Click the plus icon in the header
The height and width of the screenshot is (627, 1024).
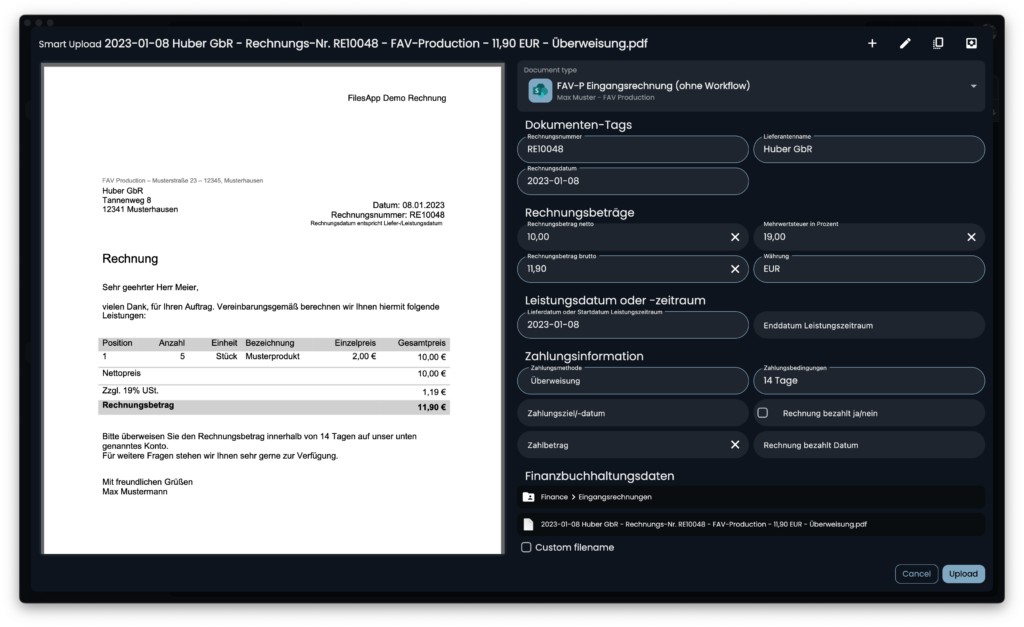(x=872, y=43)
